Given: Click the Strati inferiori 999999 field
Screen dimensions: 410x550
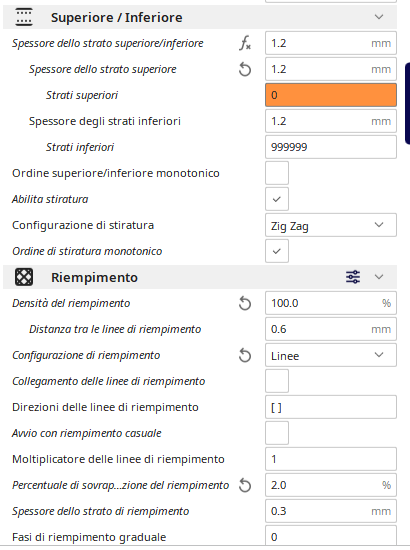Looking at the screenshot, I should [331, 147].
